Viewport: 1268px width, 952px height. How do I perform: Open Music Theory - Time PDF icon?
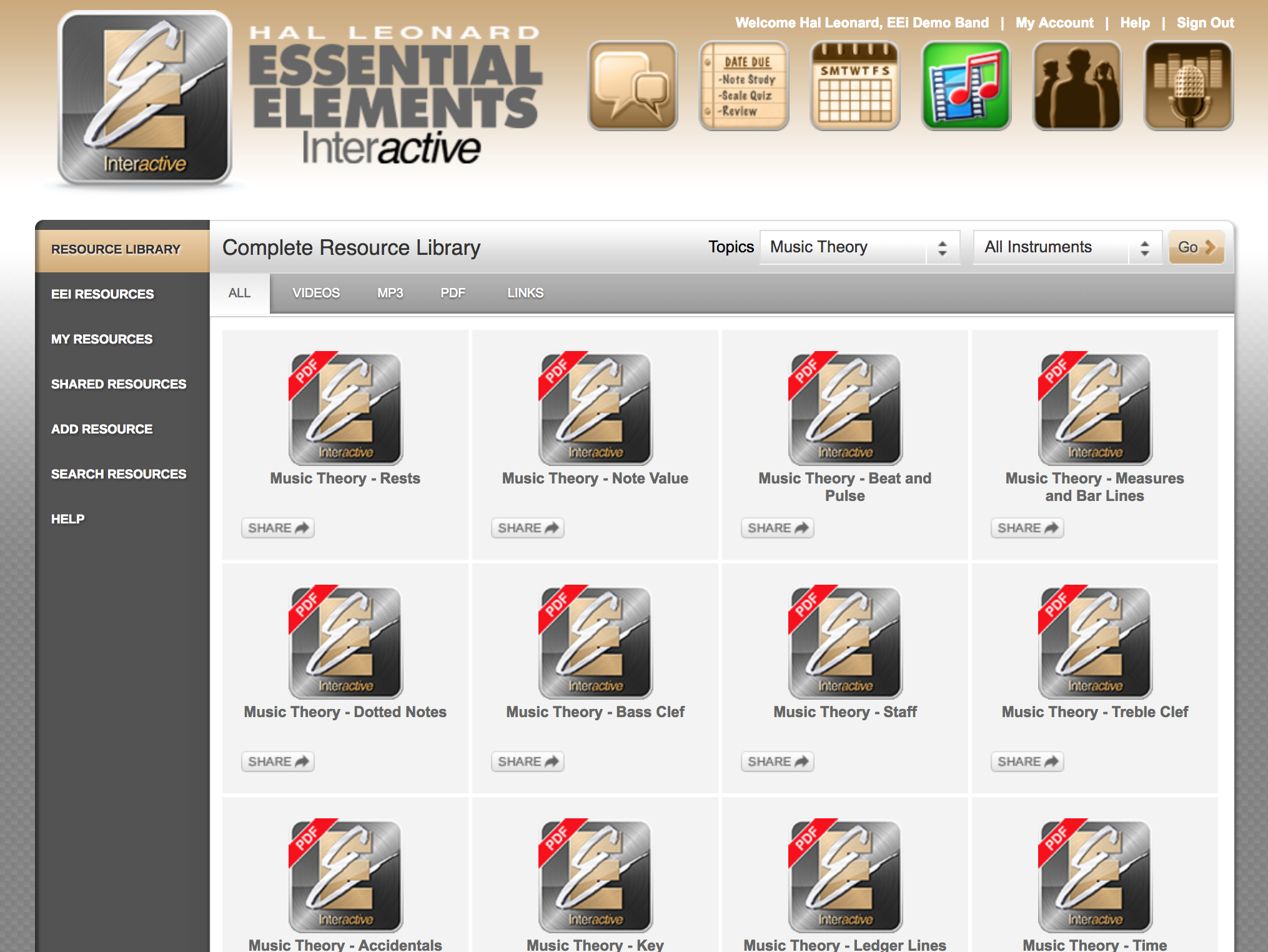[x=1095, y=876]
